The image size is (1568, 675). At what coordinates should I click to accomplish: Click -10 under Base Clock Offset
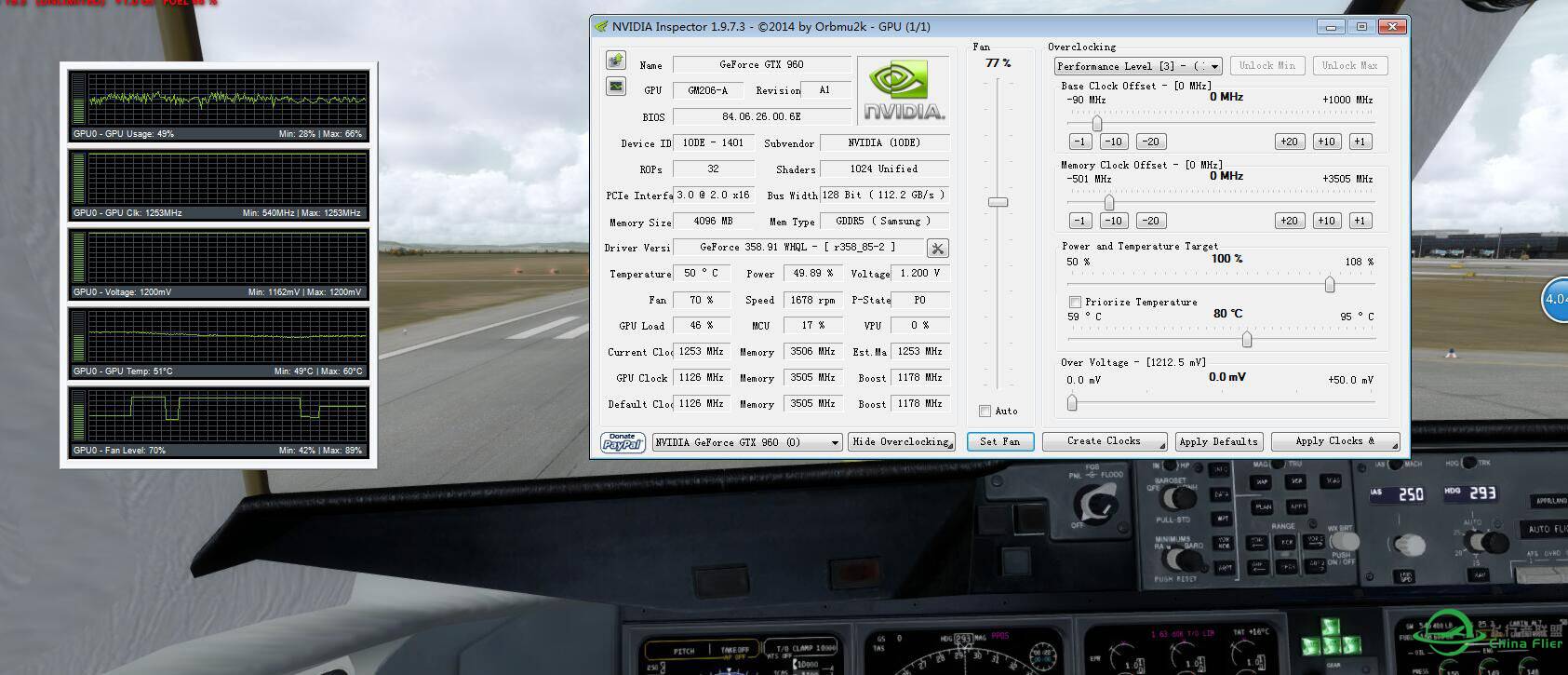(1114, 142)
